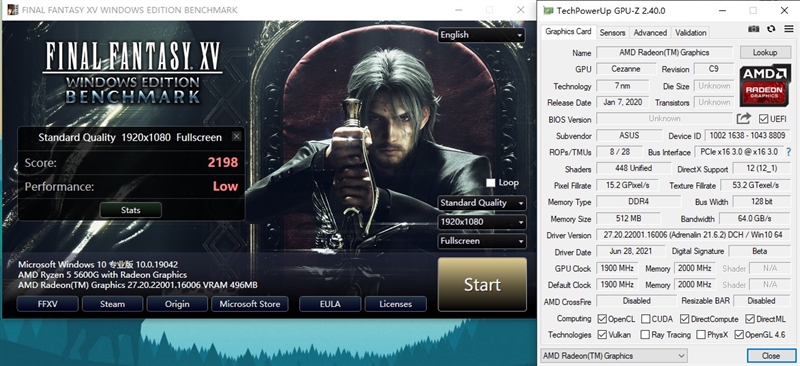
Task: Toggle the PhysX checkbox
Action: point(701,335)
